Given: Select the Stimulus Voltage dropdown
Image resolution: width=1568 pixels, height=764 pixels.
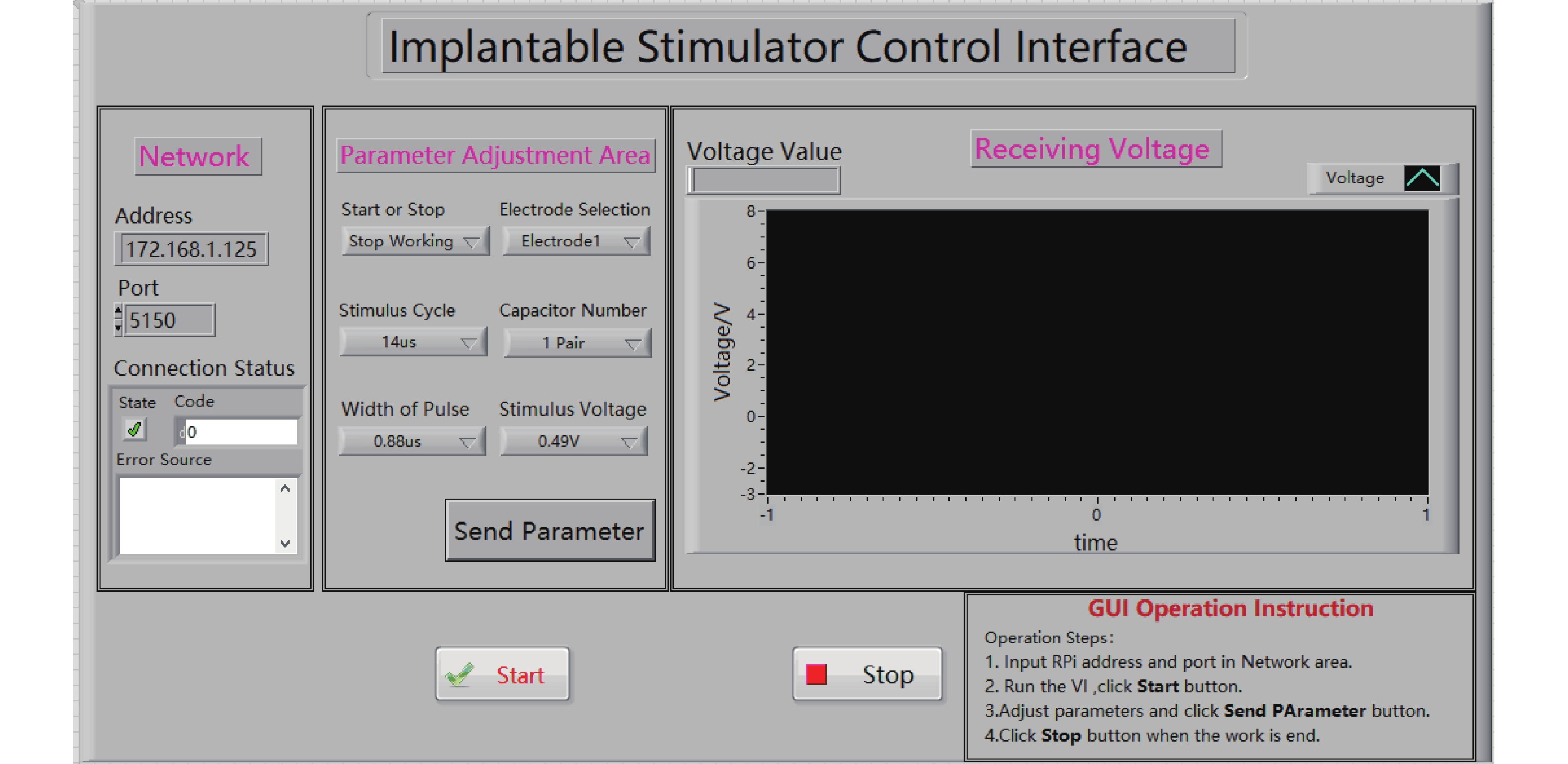Looking at the screenshot, I should pyautogui.click(x=573, y=441).
